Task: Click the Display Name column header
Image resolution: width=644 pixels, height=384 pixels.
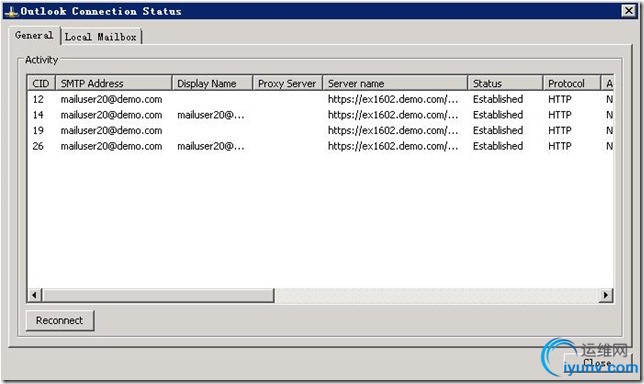Action: (x=212, y=83)
